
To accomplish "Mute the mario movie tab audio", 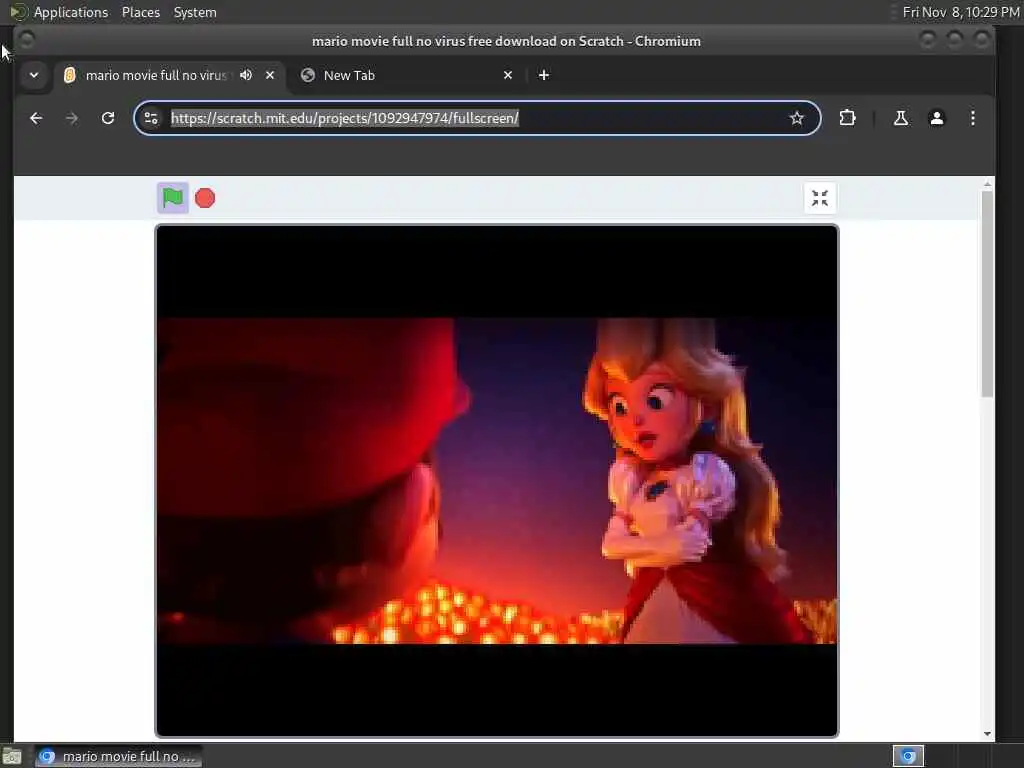I will coord(246,75).
